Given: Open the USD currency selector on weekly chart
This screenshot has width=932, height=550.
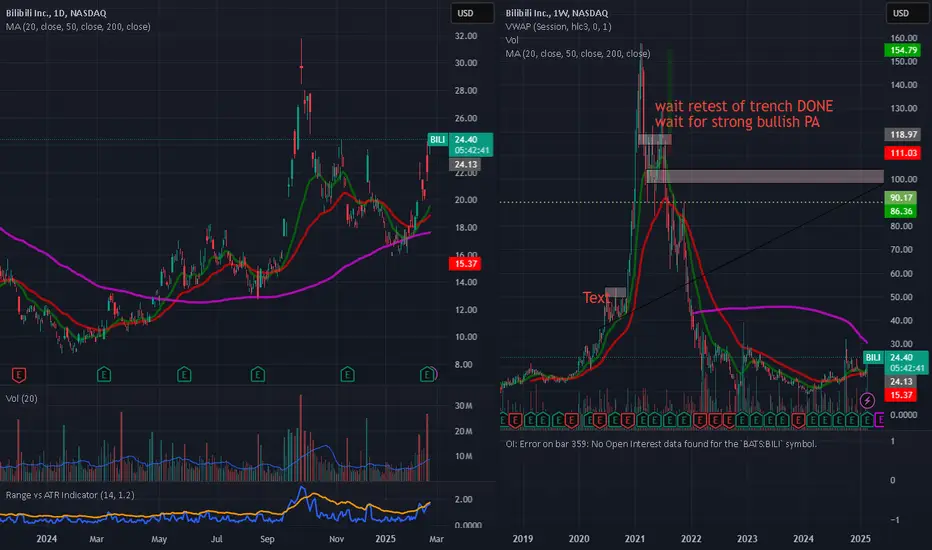Looking at the screenshot, I should pyautogui.click(x=906, y=13).
